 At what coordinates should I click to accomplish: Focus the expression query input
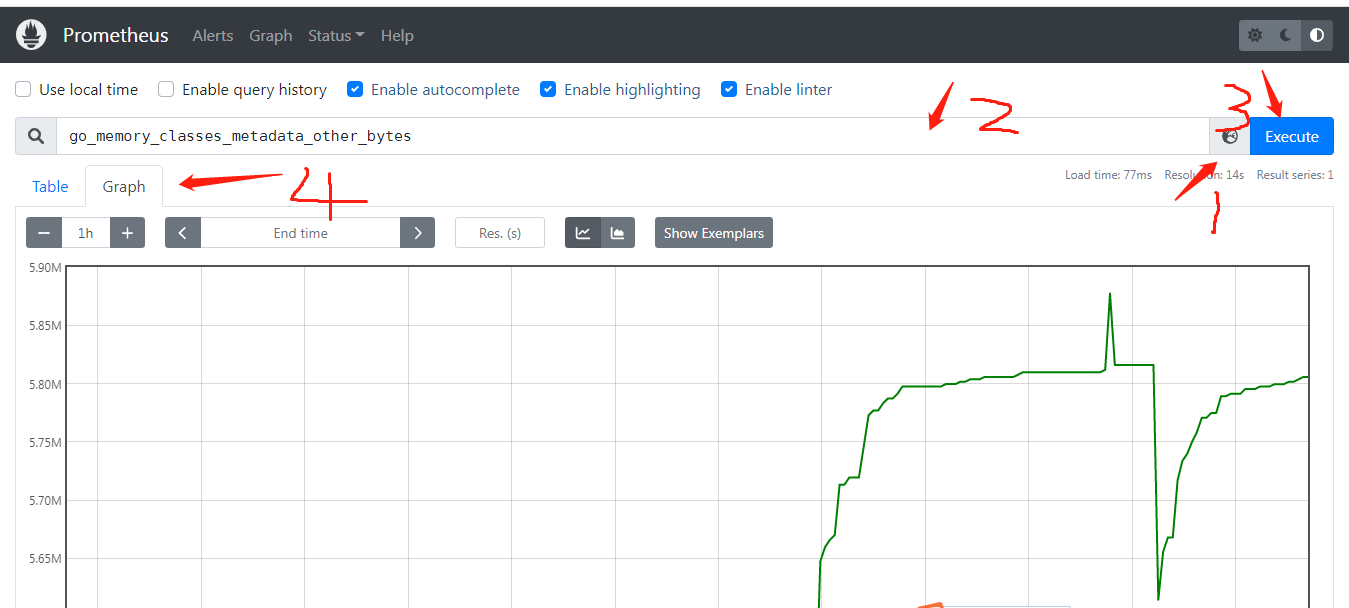coord(633,136)
